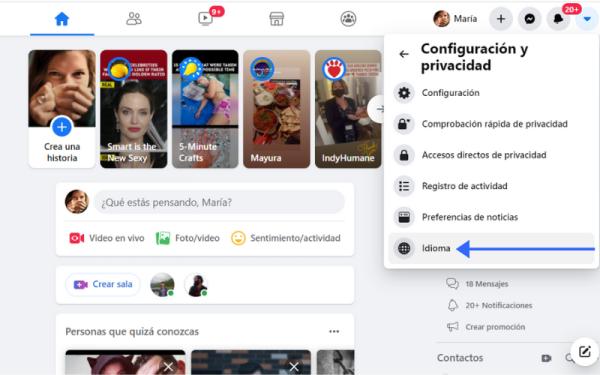Click Crear promoción link
Screen dimensions: 600x375
click(x=486, y=327)
